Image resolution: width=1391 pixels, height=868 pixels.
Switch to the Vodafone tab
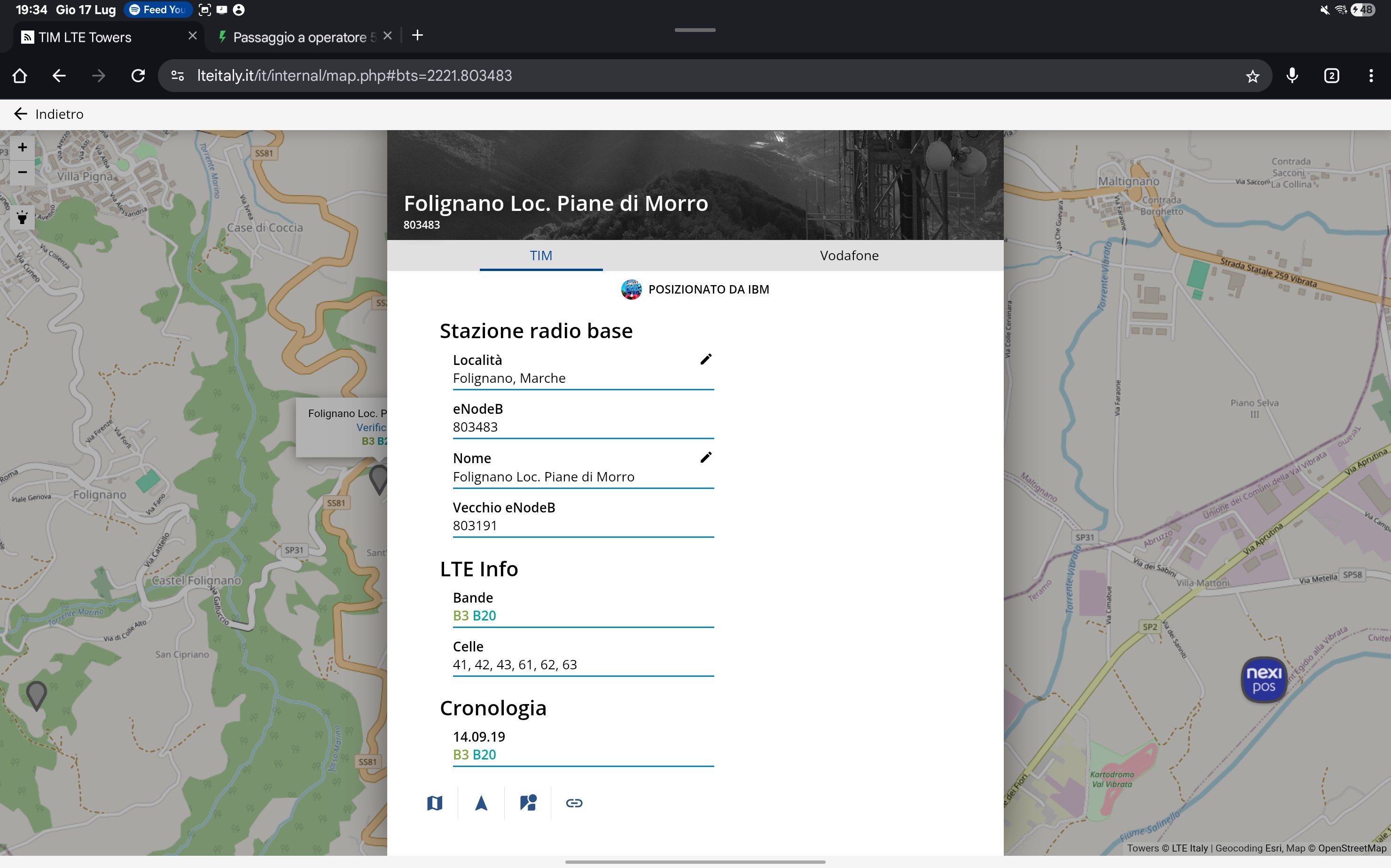[x=849, y=256]
